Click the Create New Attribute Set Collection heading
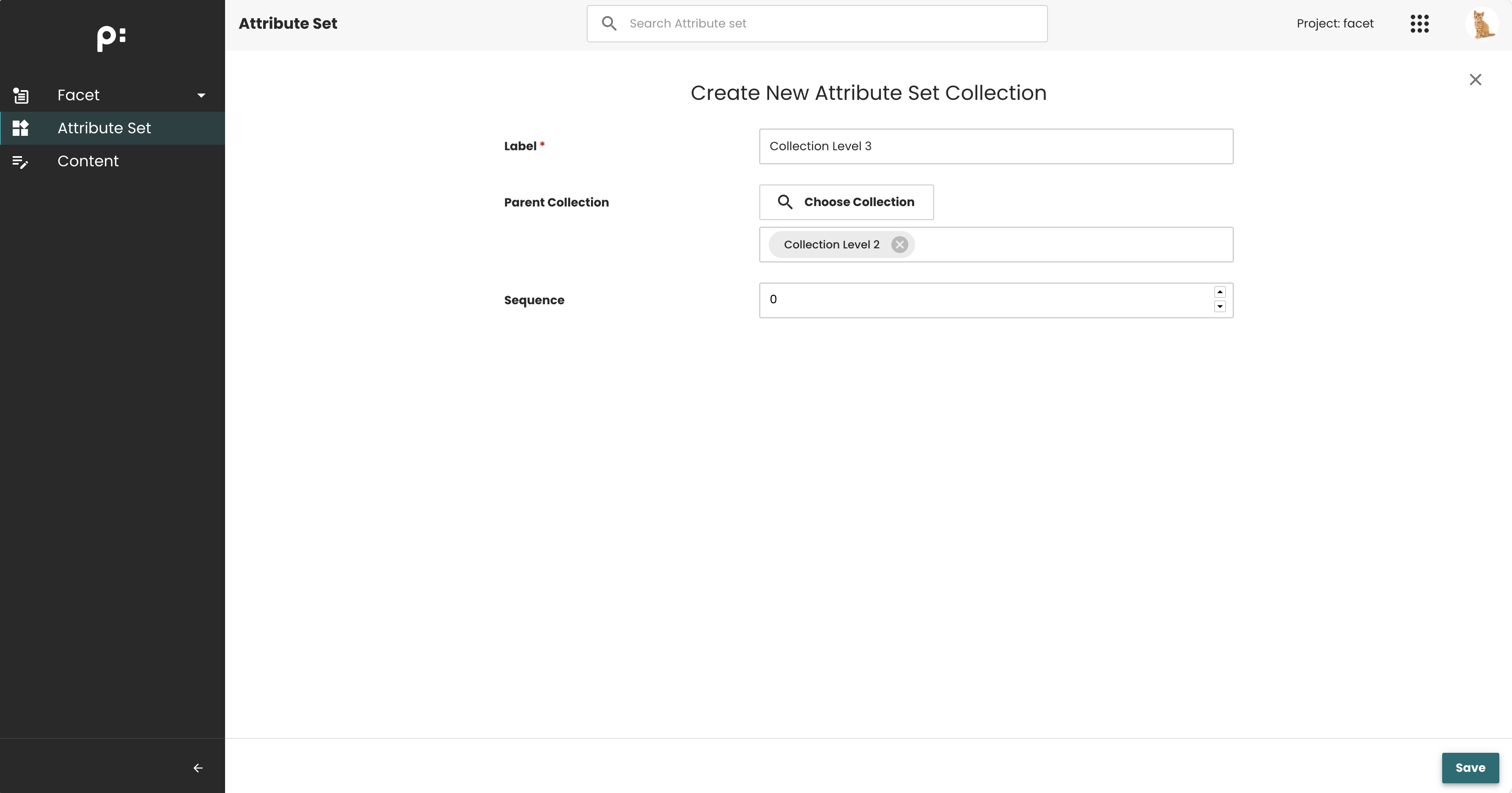 coord(869,93)
